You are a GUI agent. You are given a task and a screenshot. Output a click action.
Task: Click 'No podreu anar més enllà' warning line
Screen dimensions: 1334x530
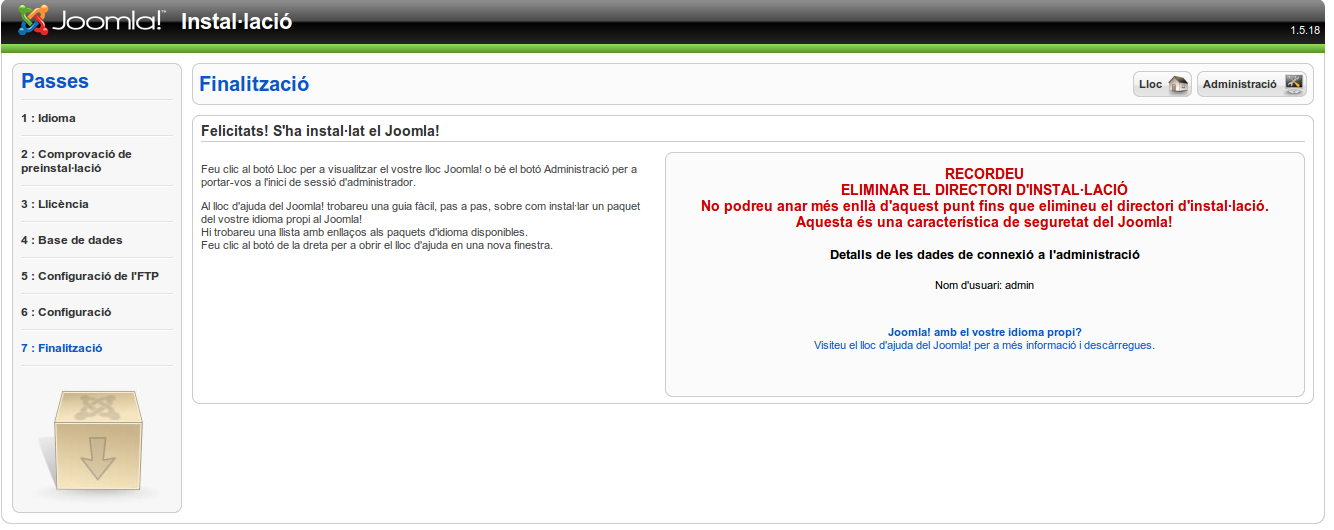coord(984,206)
